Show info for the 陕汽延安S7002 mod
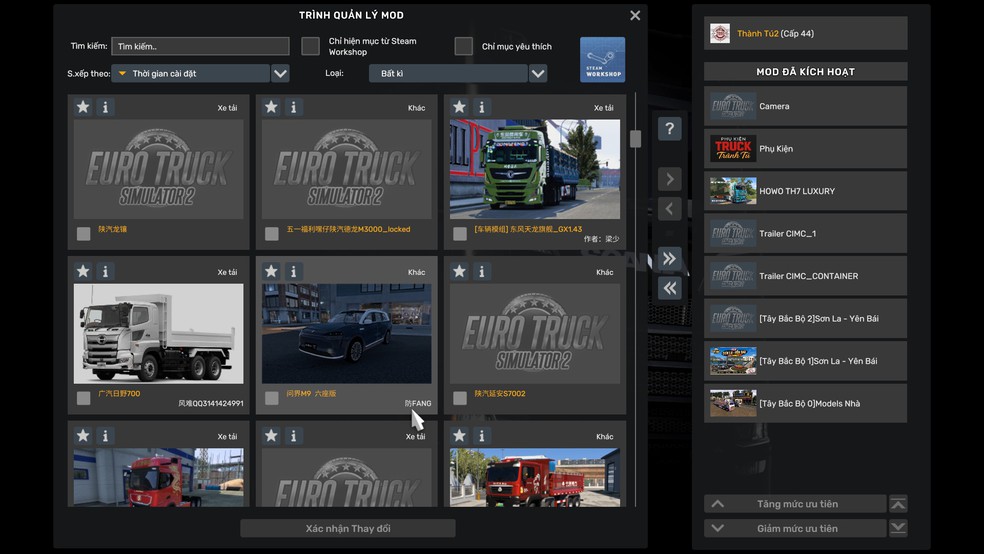Image resolution: width=984 pixels, height=554 pixels. [482, 272]
